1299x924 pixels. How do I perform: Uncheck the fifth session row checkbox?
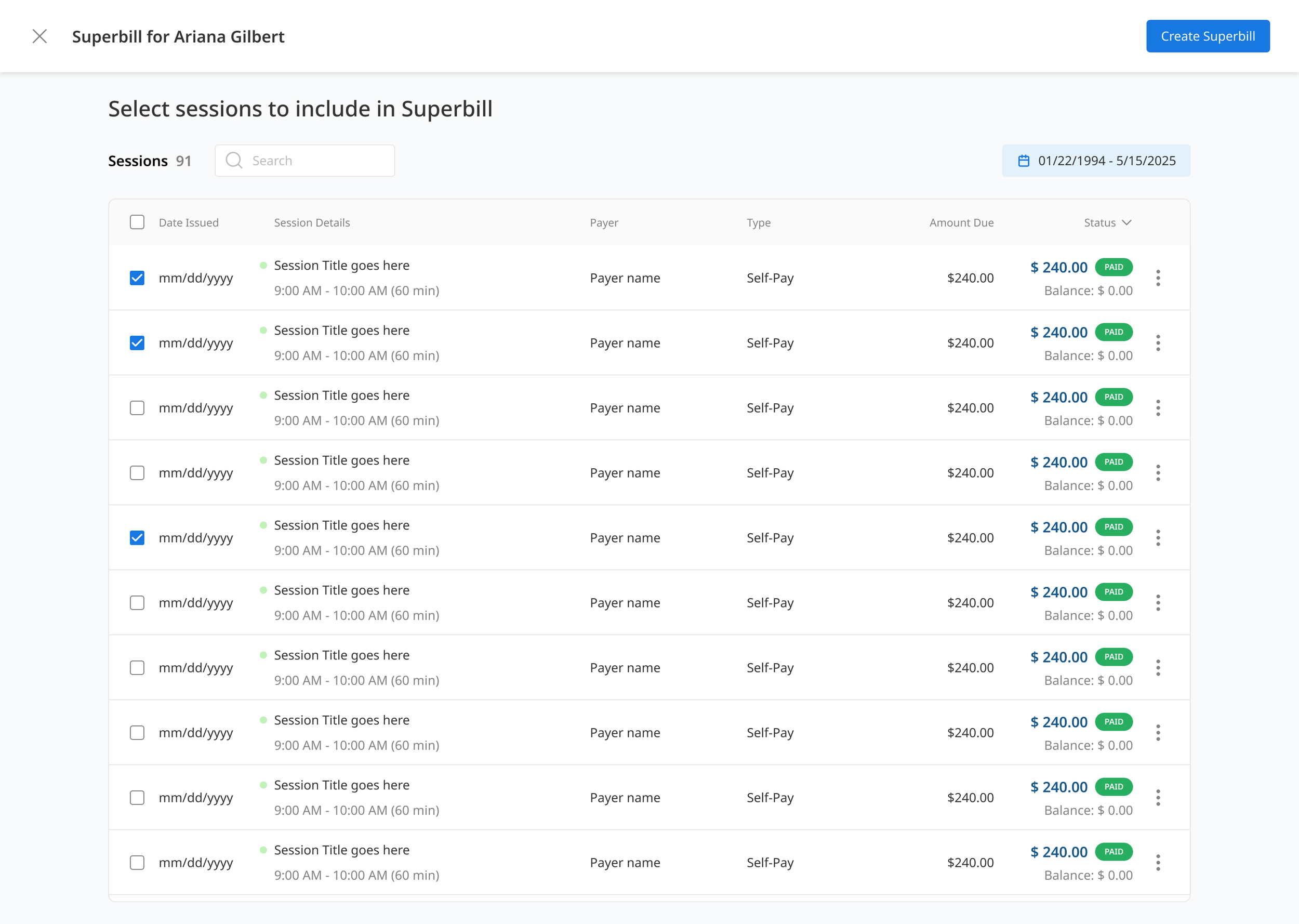point(137,538)
